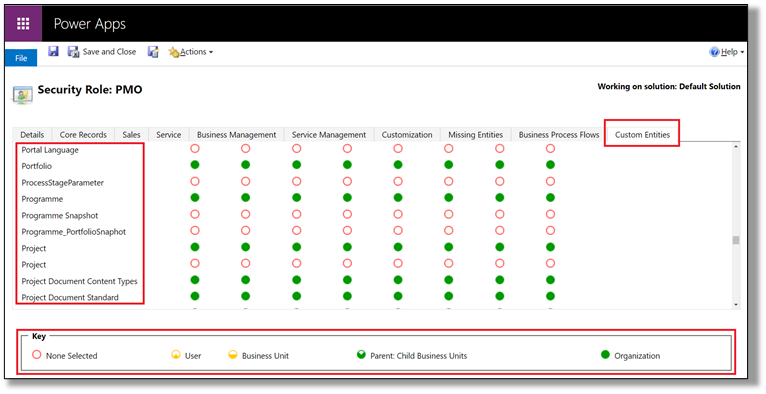Click the None Selected key legend

[64, 355]
